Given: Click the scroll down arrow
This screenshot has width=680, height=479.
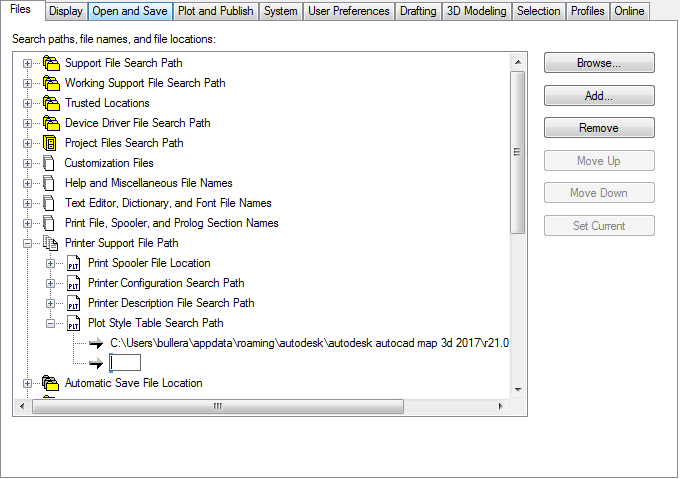Looking at the screenshot, I should coord(517,390).
